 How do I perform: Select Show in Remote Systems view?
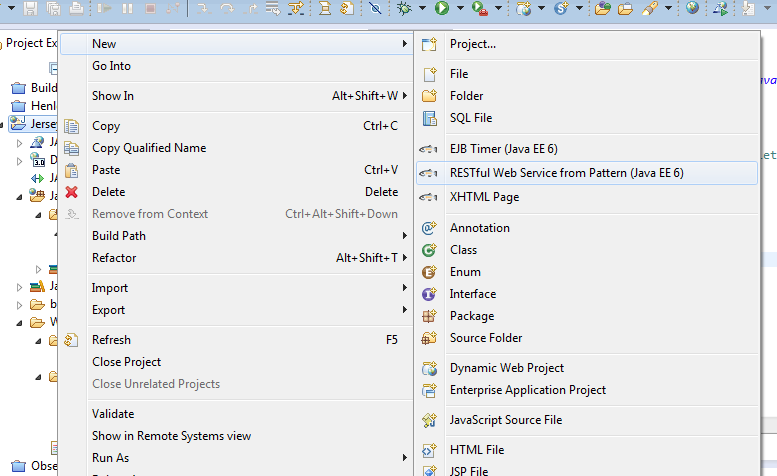click(171, 436)
